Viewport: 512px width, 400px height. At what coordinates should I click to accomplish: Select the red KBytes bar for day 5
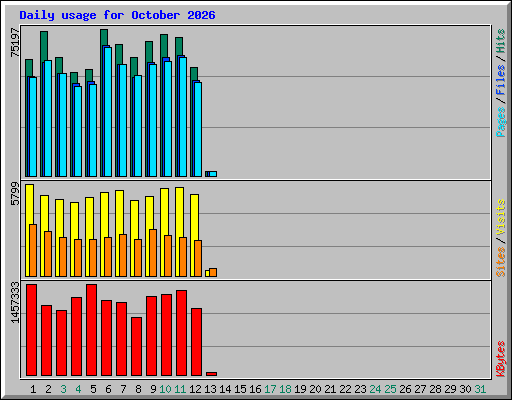point(91,330)
